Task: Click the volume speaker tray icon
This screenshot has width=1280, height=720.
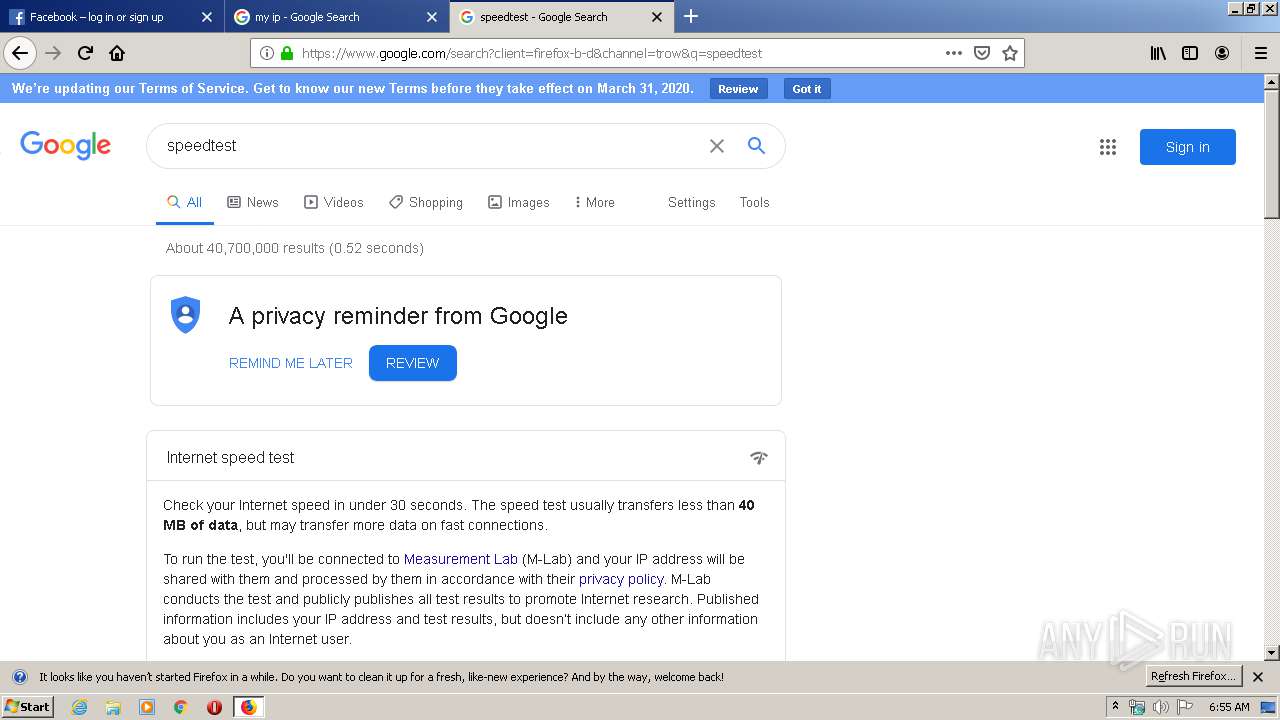Action: point(1161,707)
